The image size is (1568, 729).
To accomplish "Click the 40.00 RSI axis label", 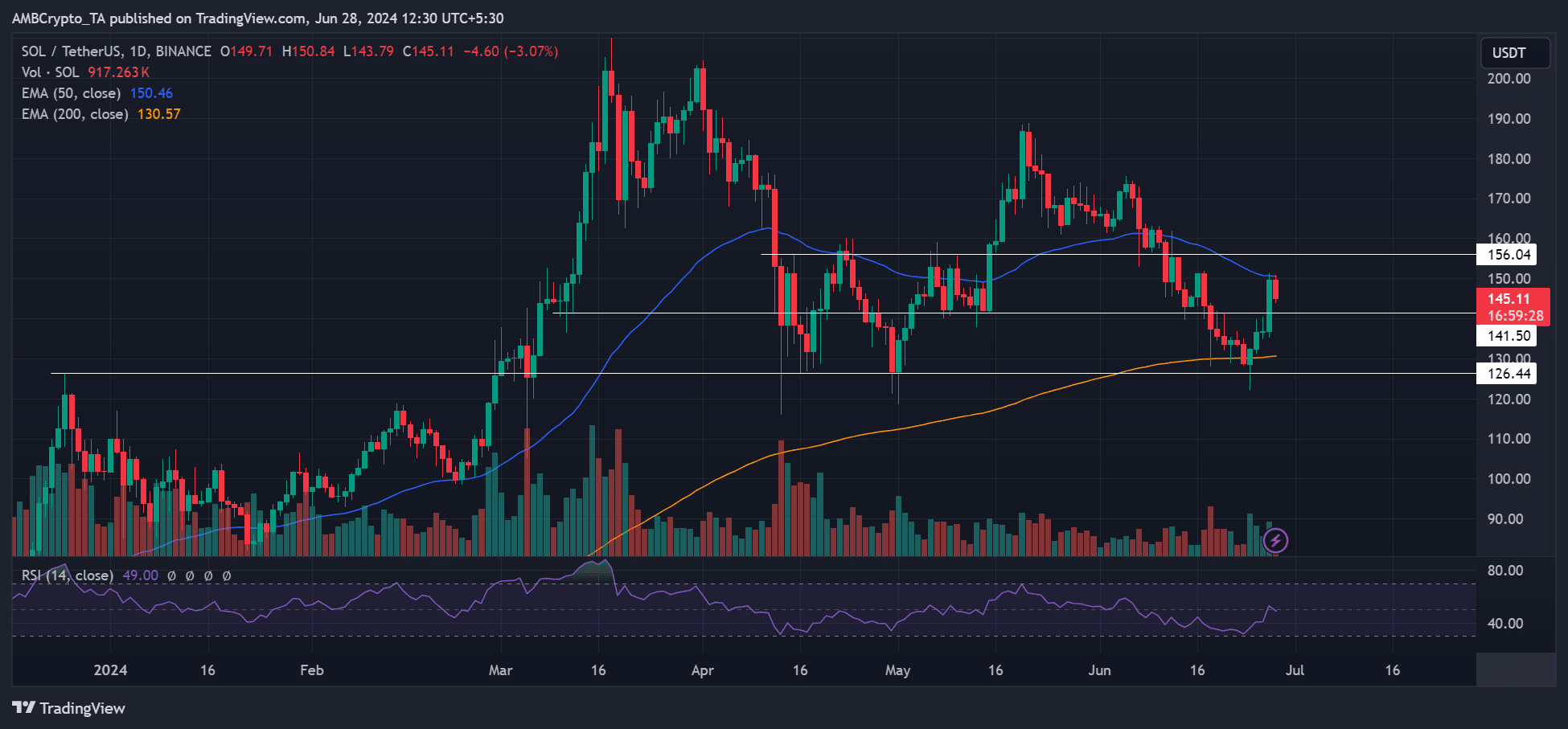I will click(1505, 624).
